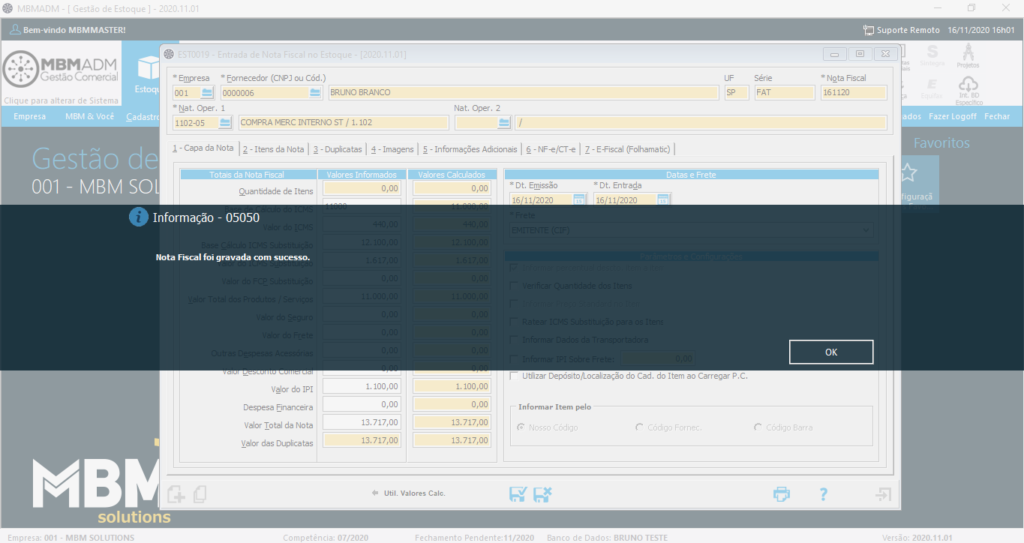Toggle Utilizar Depósito/Localização do Cad. do Item checkbox

pyautogui.click(x=514, y=376)
